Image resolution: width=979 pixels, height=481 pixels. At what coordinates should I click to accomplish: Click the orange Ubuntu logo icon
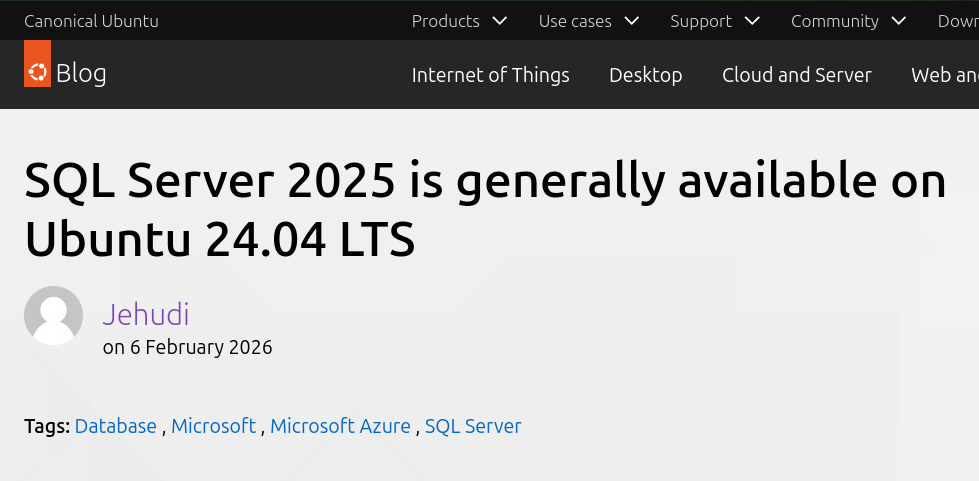(37, 64)
